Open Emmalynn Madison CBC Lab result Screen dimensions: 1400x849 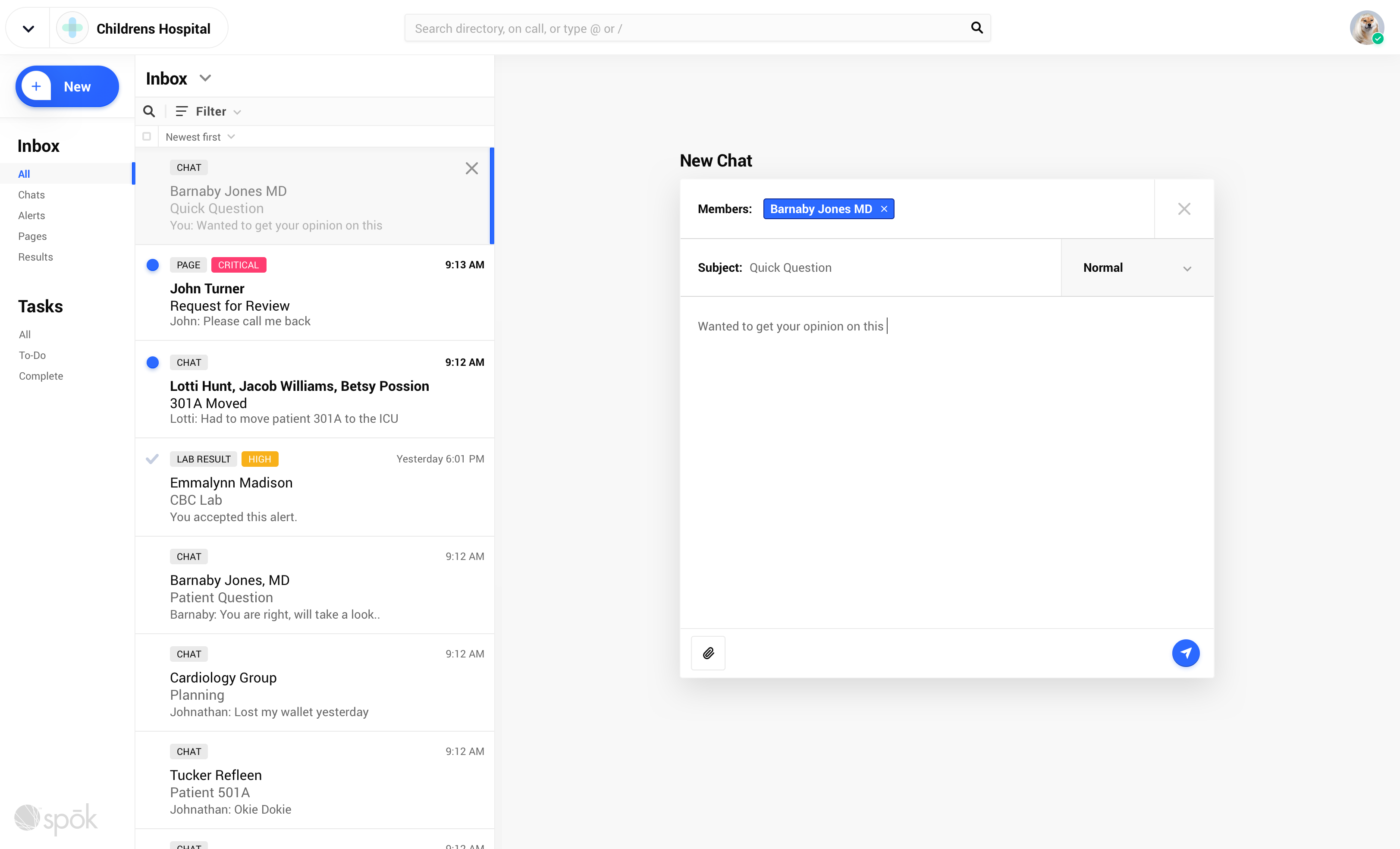coord(314,487)
